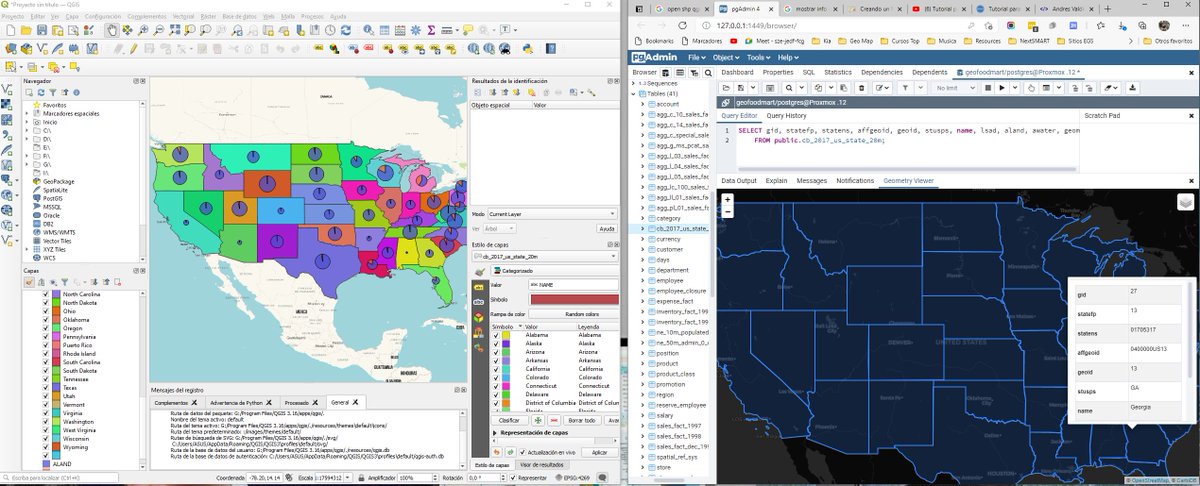The width and height of the screenshot is (1200, 486).
Task: Open the Tools menu in pgAdmin
Action: [758, 57]
